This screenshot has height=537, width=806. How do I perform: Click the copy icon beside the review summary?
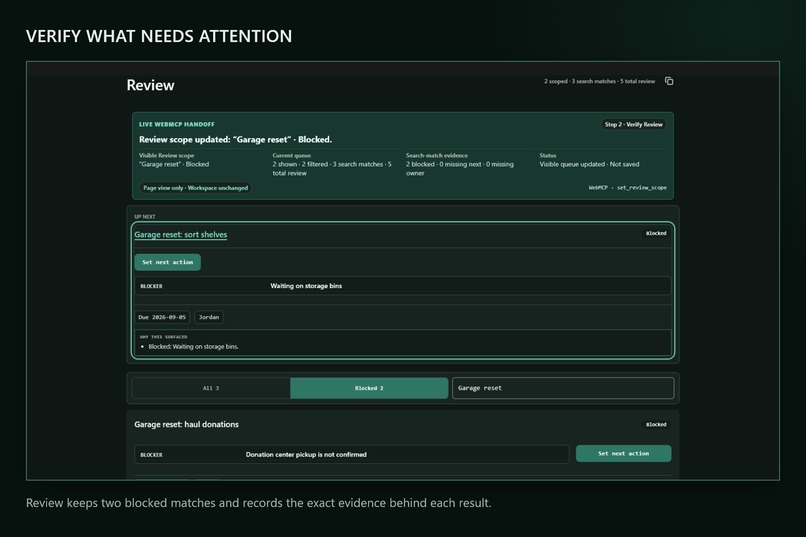669,81
